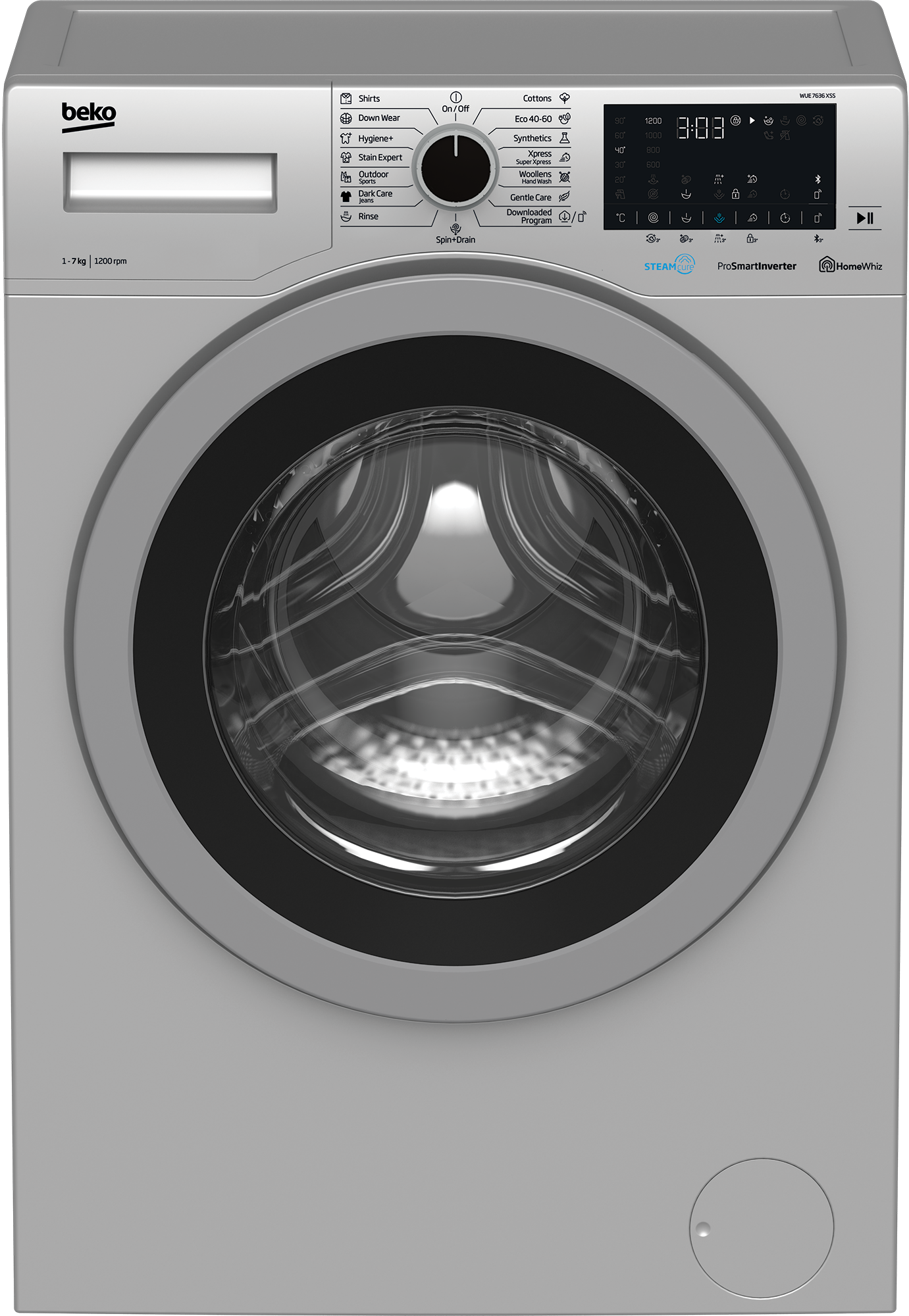Toggle the remote control phone button

coord(818,218)
